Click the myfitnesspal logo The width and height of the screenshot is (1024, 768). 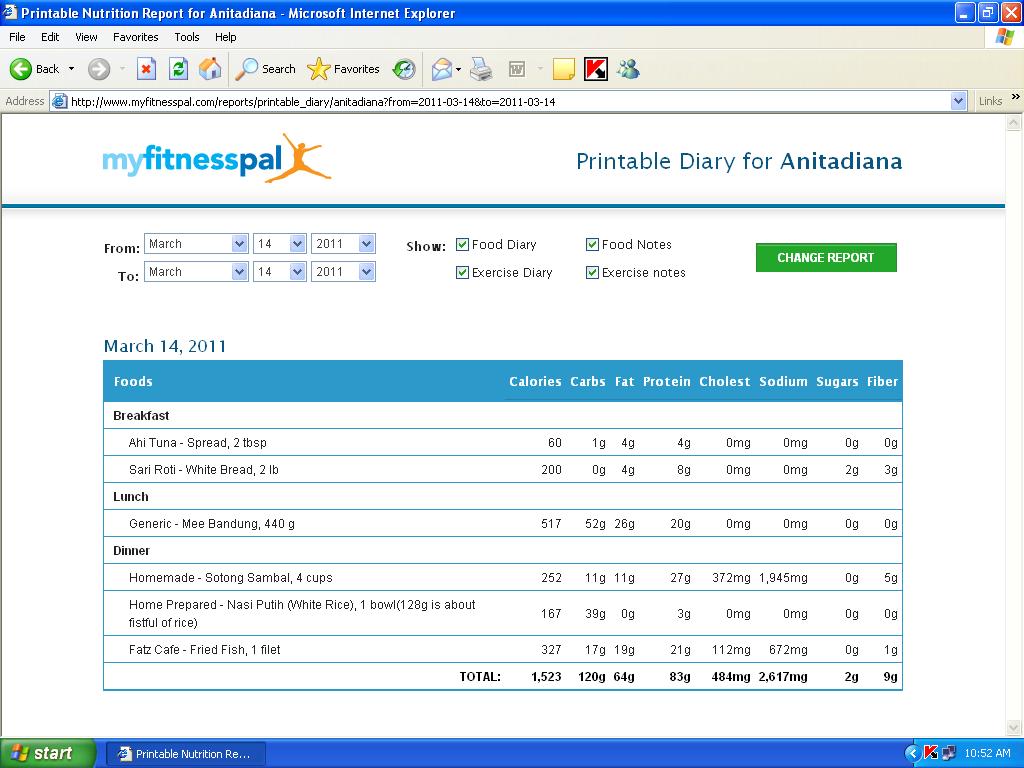(x=216, y=158)
